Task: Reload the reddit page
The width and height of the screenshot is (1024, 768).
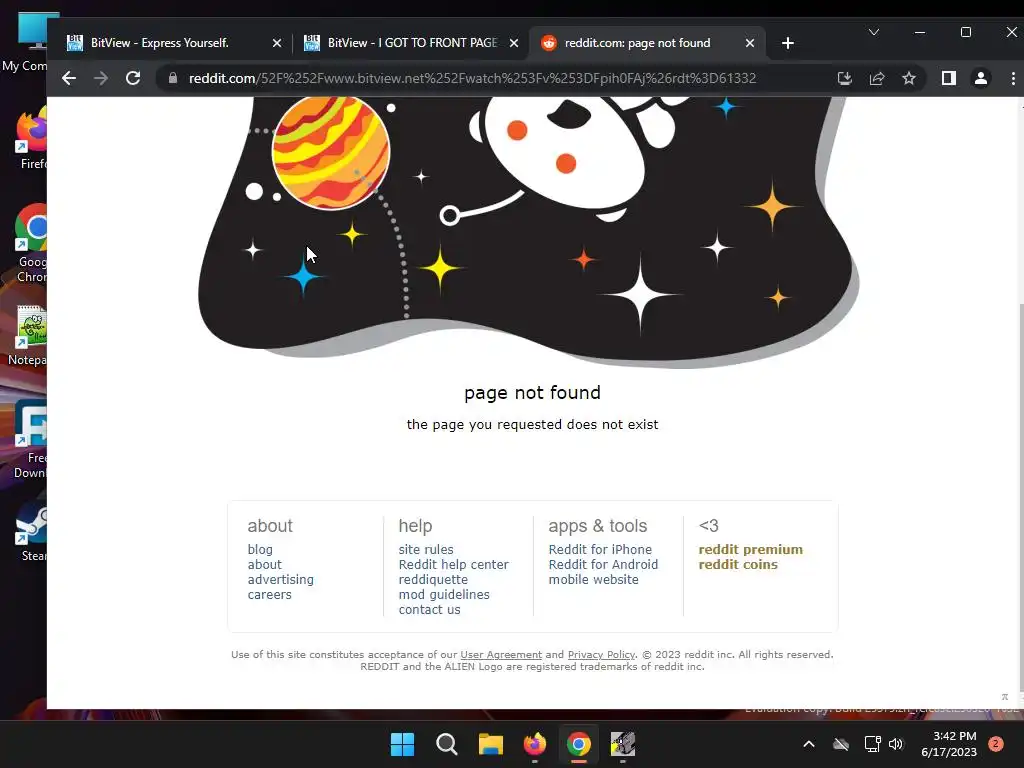Action: coord(133,78)
